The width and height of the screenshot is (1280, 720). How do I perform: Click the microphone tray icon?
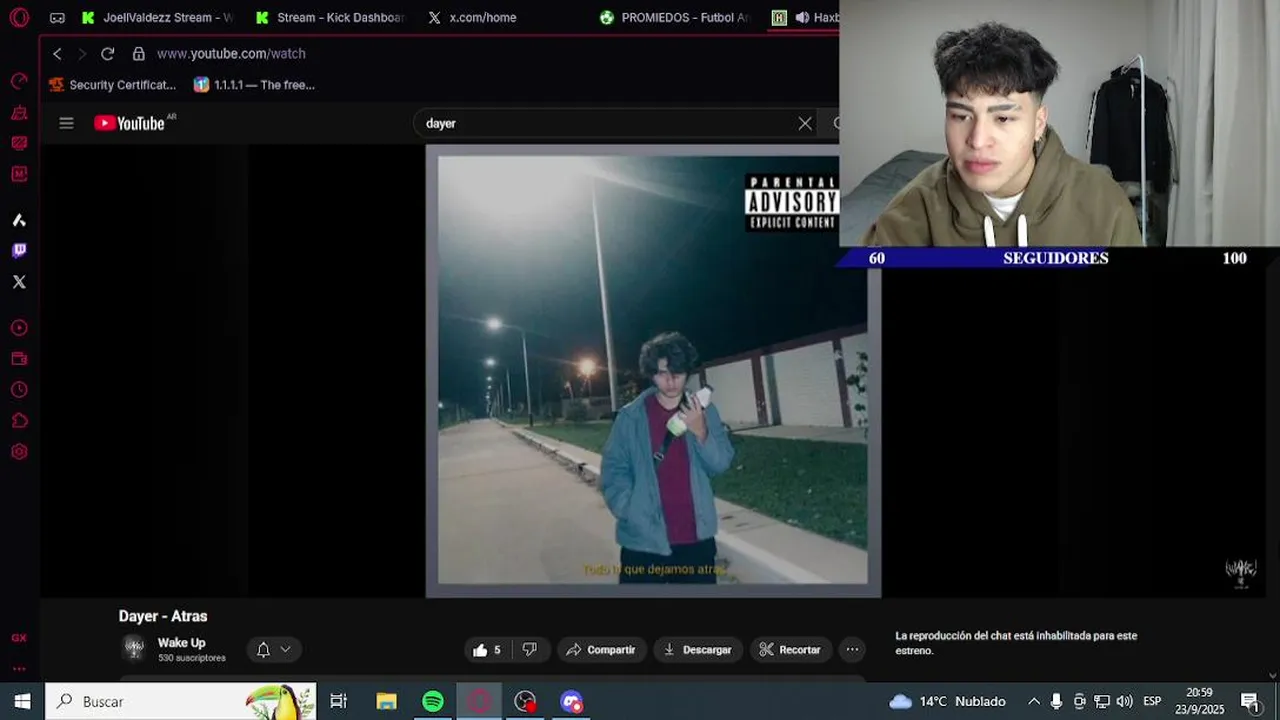[x=1056, y=702]
